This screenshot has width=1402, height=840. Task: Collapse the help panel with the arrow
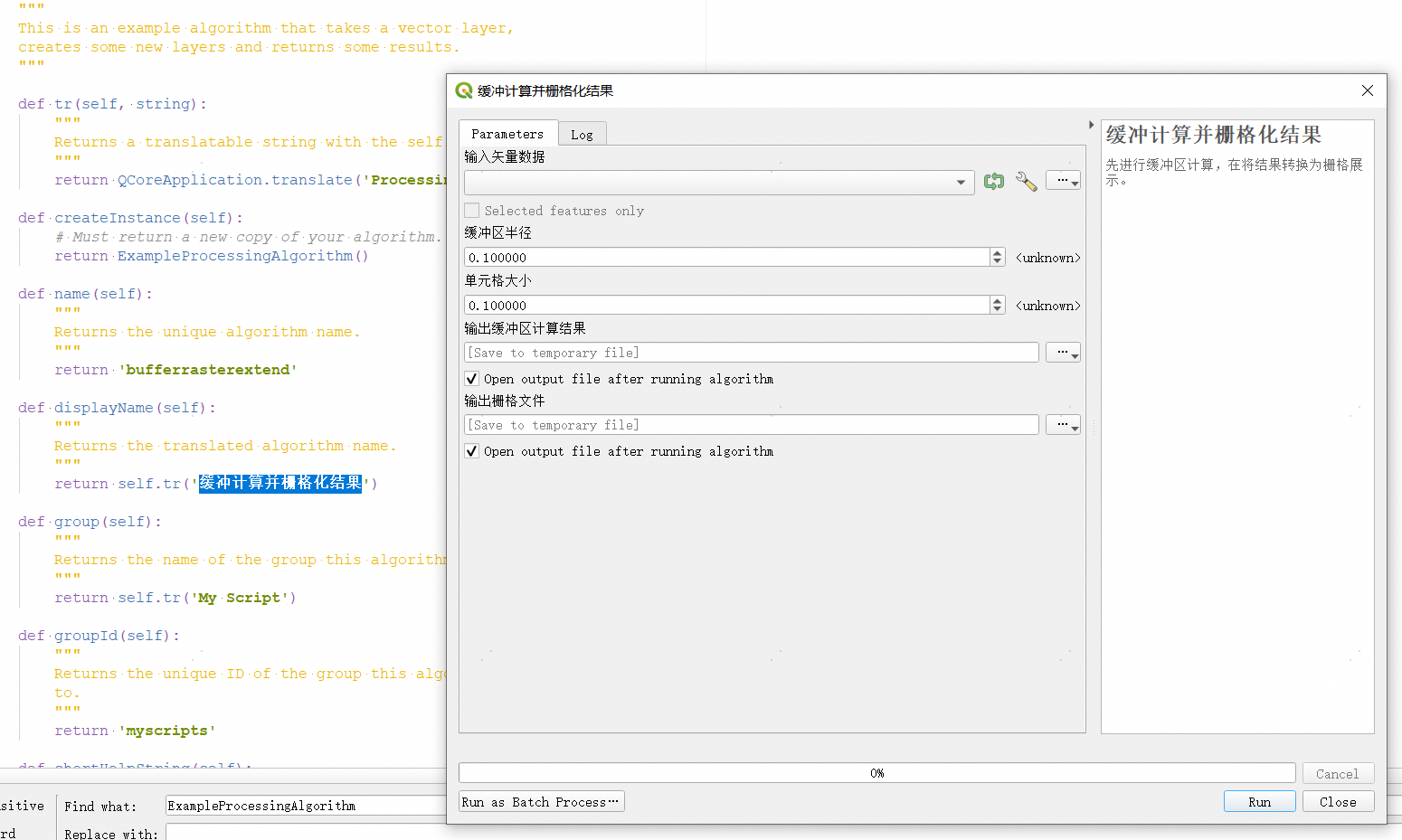[x=1091, y=125]
